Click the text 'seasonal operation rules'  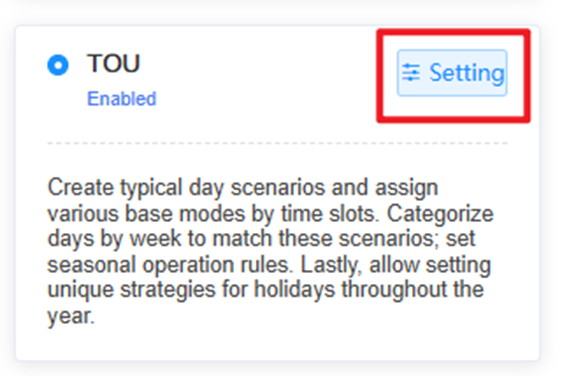click(170, 265)
